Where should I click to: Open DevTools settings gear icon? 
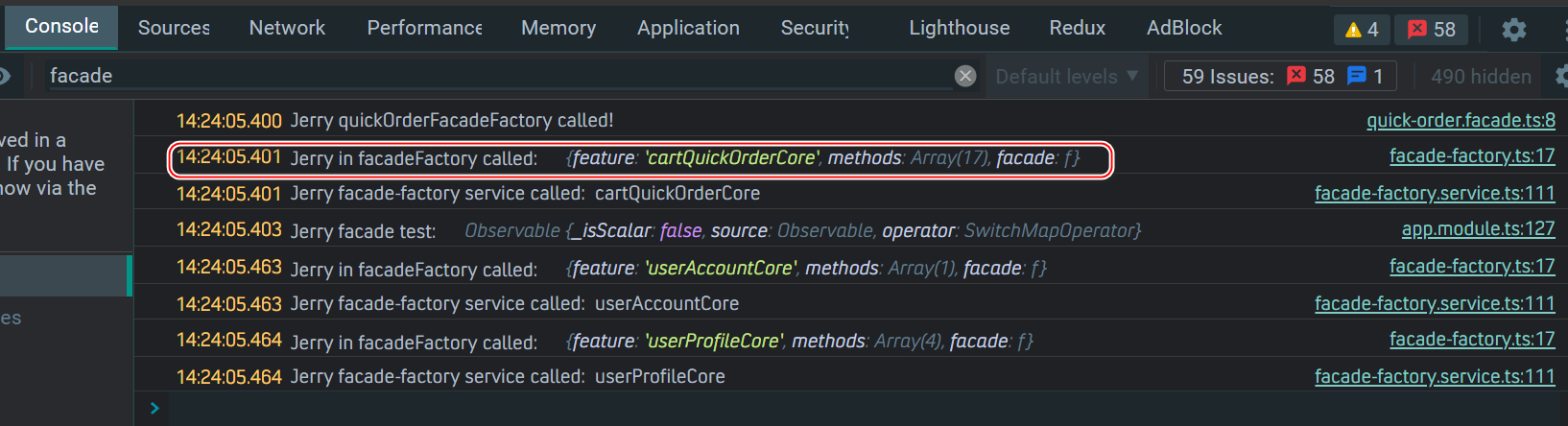[1513, 30]
